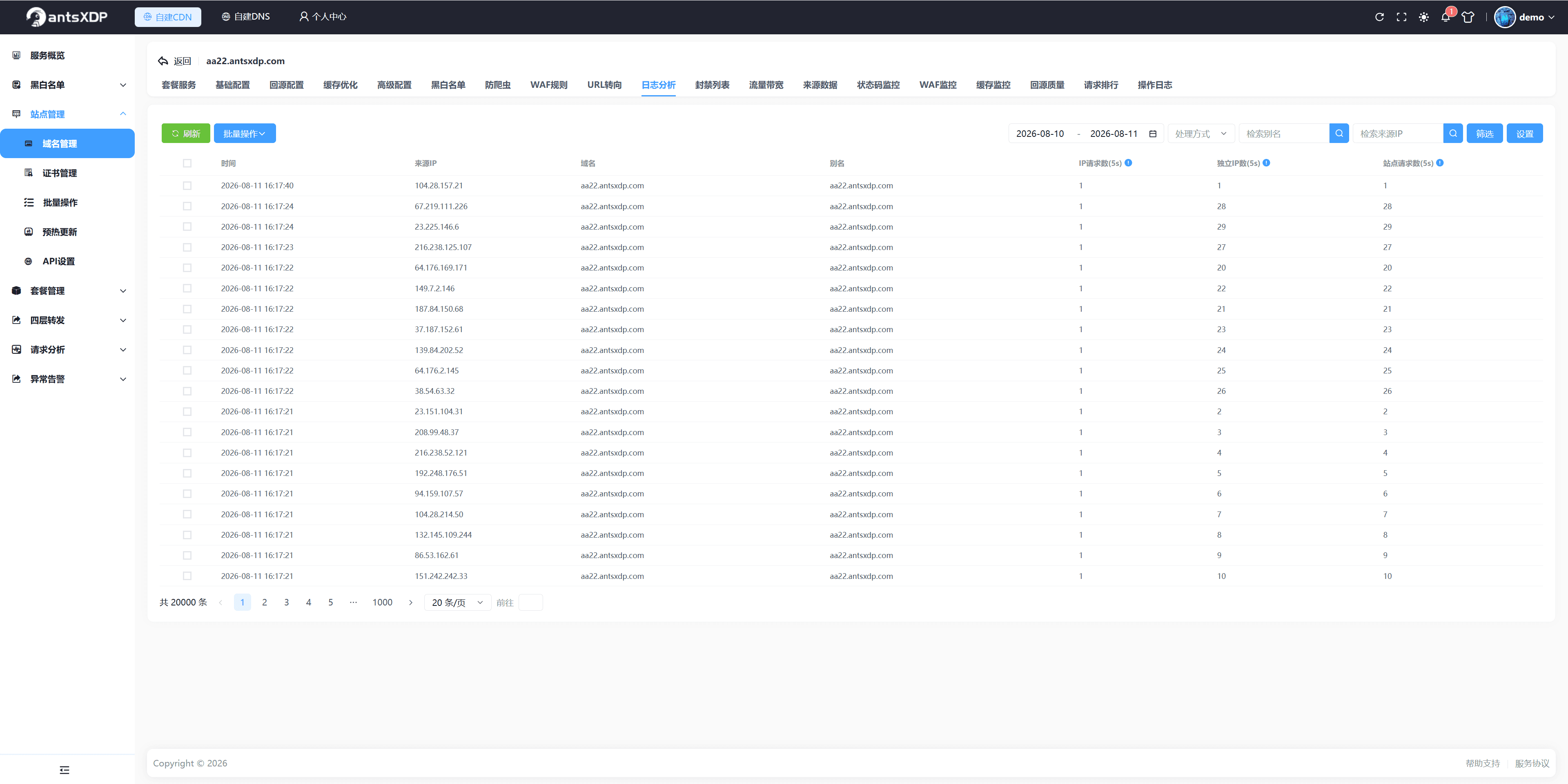
Task: Toggle fullscreen mode icon
Action: tap(1401, 17)
